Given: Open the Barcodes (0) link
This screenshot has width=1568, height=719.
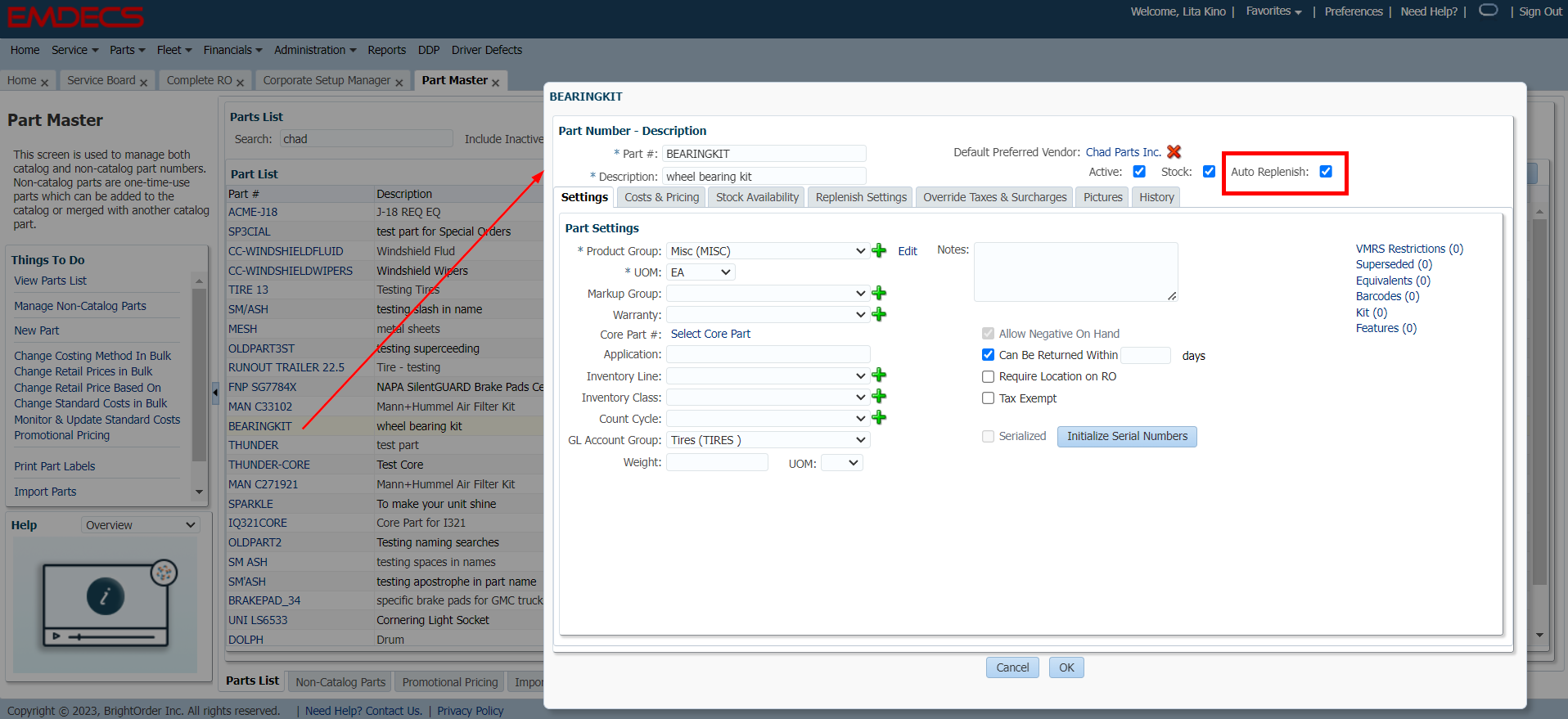Looking at the screenshot, I should 1387,296.
